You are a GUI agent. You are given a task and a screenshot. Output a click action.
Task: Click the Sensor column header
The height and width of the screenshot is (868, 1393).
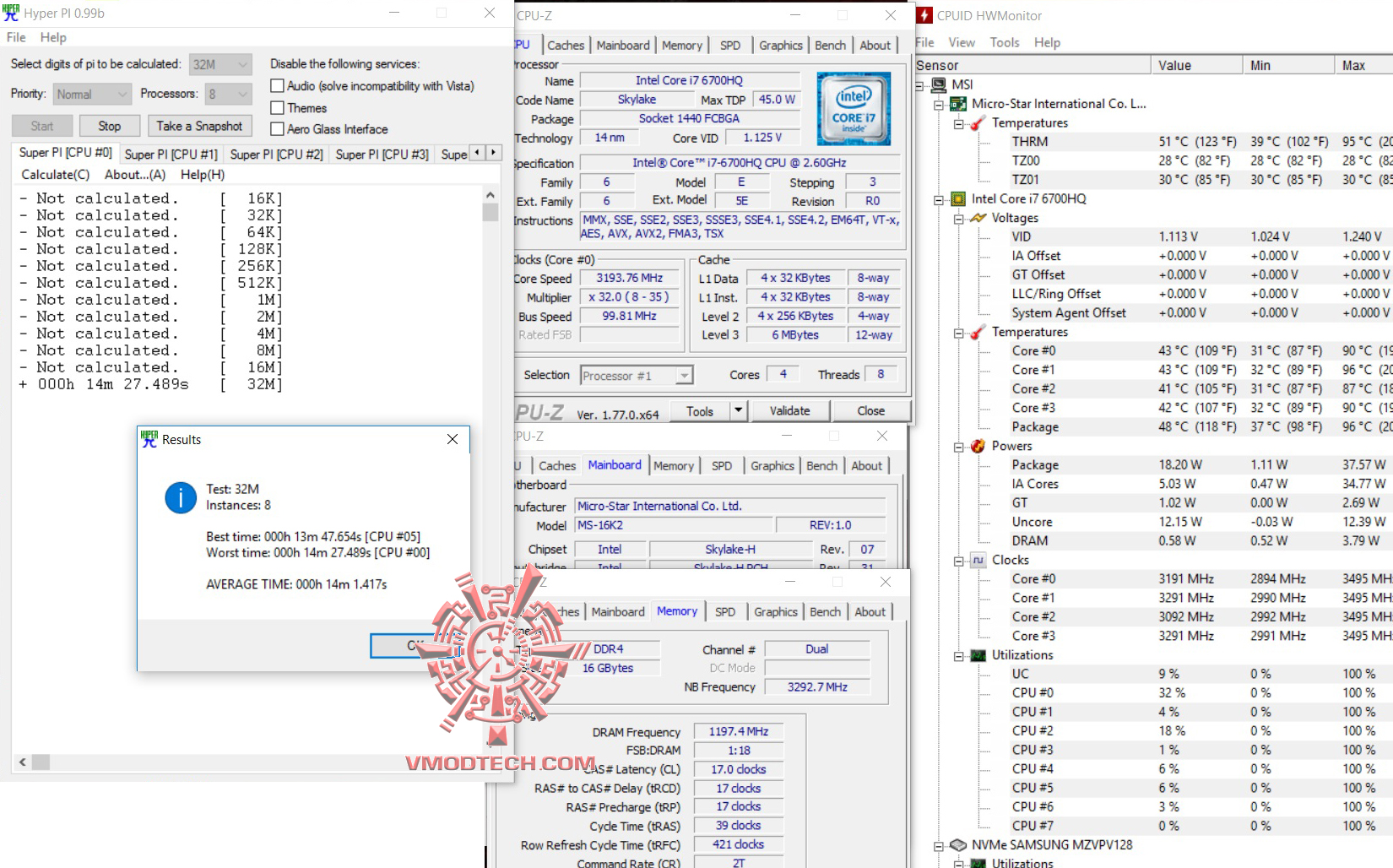pos(1033,65)
